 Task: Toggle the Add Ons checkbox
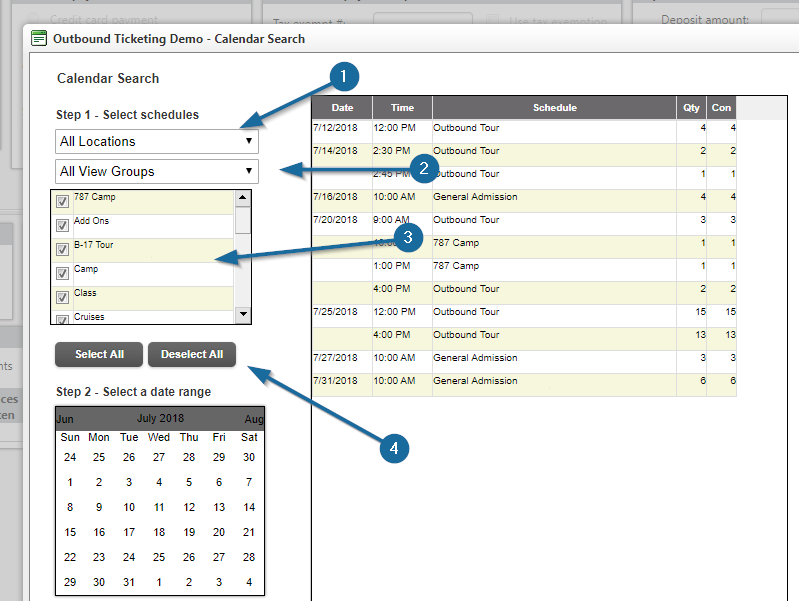tap(62, 225)
